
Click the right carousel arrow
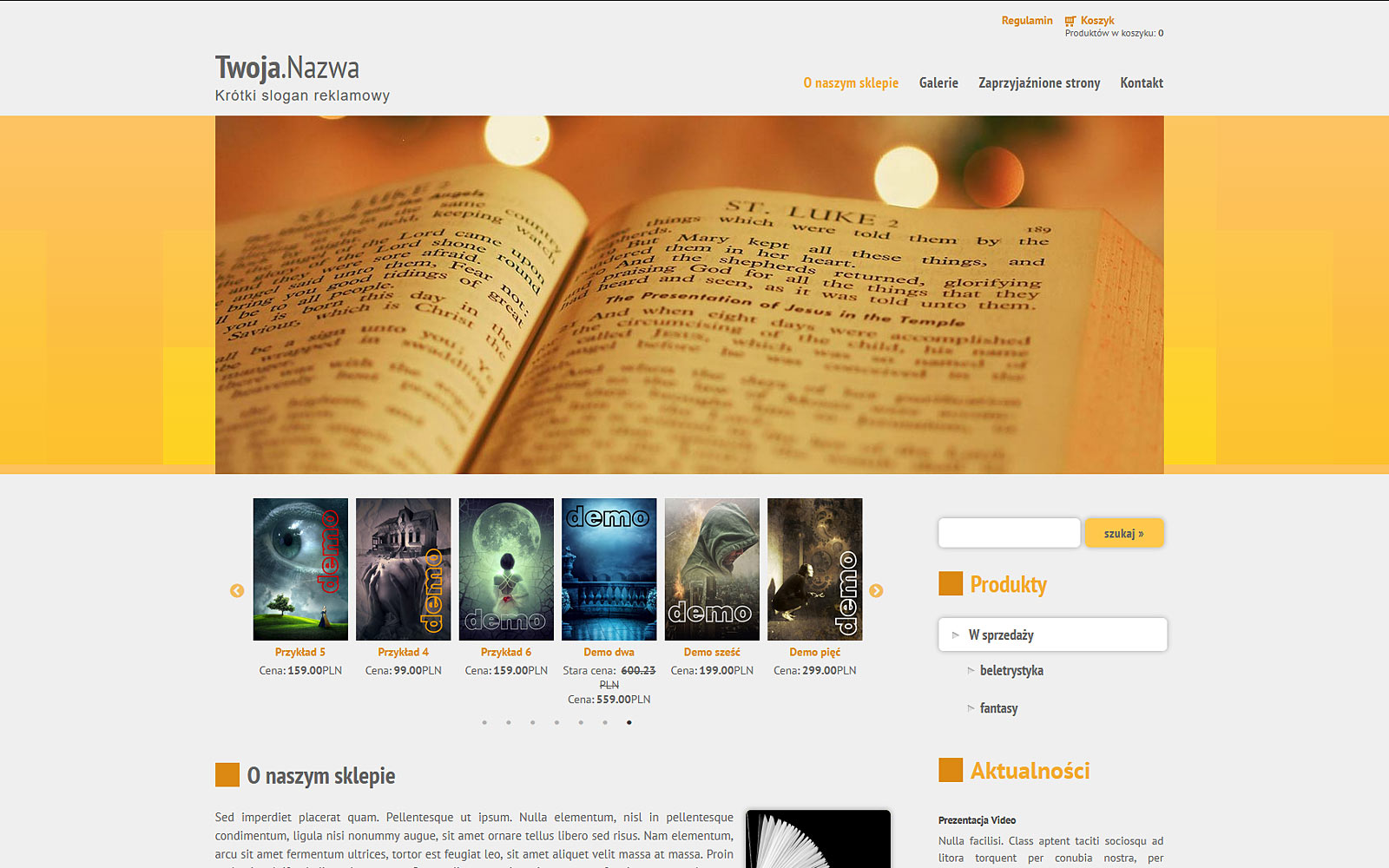tap(876, 591)
